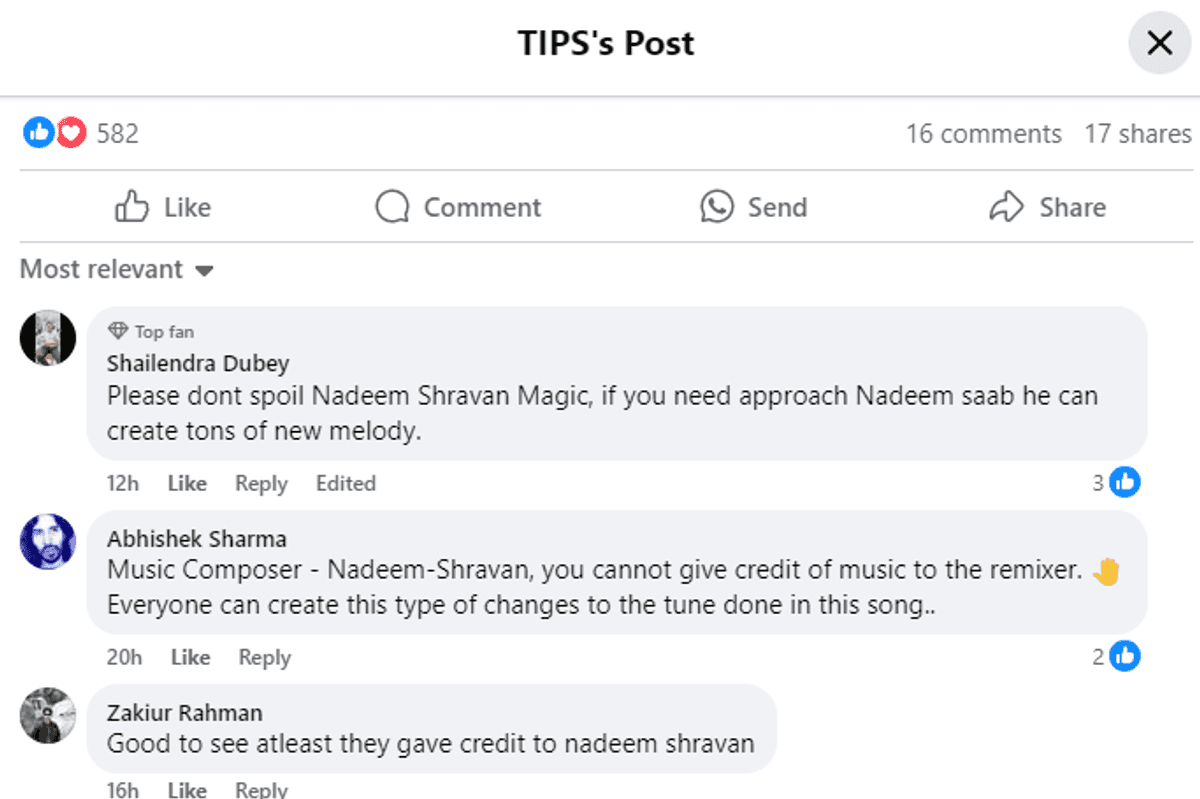Like Abhishek Sharma's comment
This screenshot has width=1200, height=799.
[x=190, y=657]
